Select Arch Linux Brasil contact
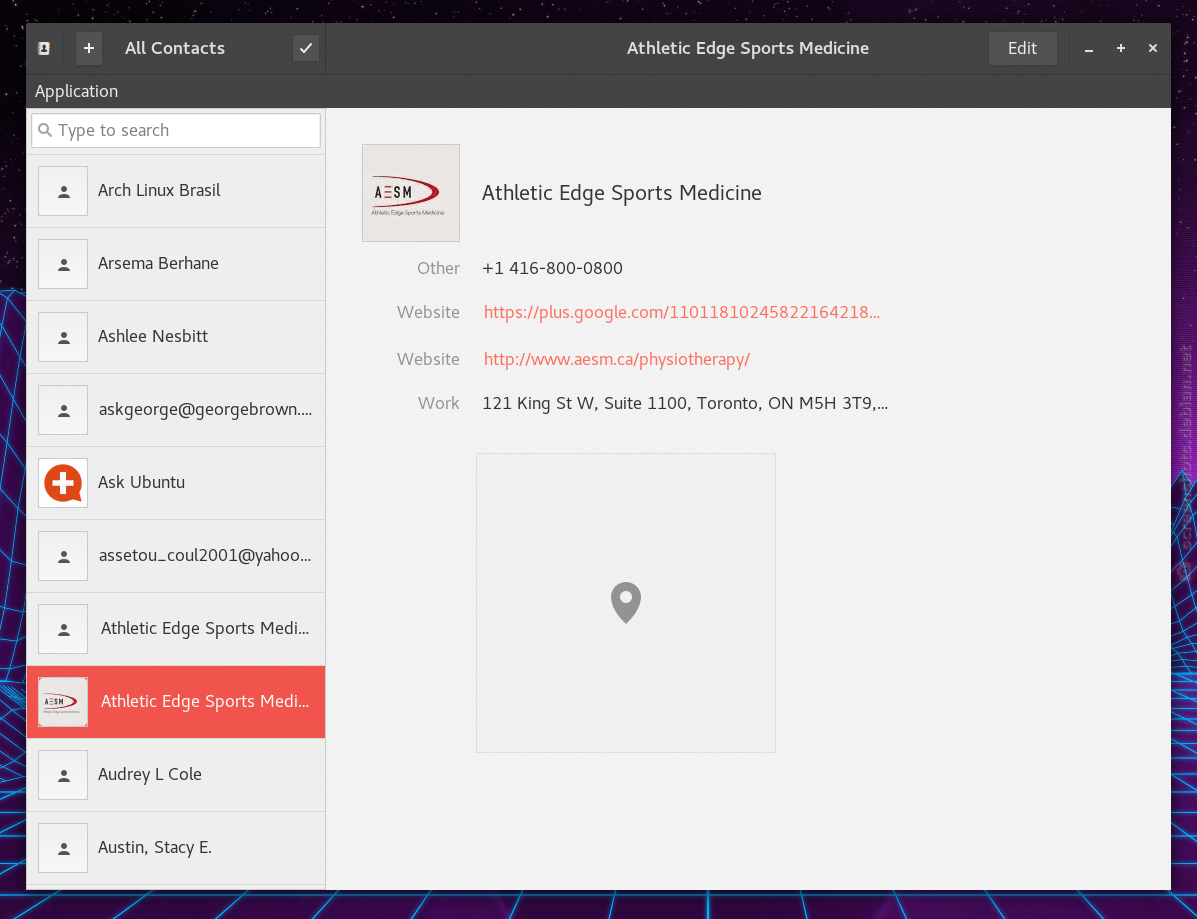This screenshot has width=1197, height=919. click(x=176, y=191)
